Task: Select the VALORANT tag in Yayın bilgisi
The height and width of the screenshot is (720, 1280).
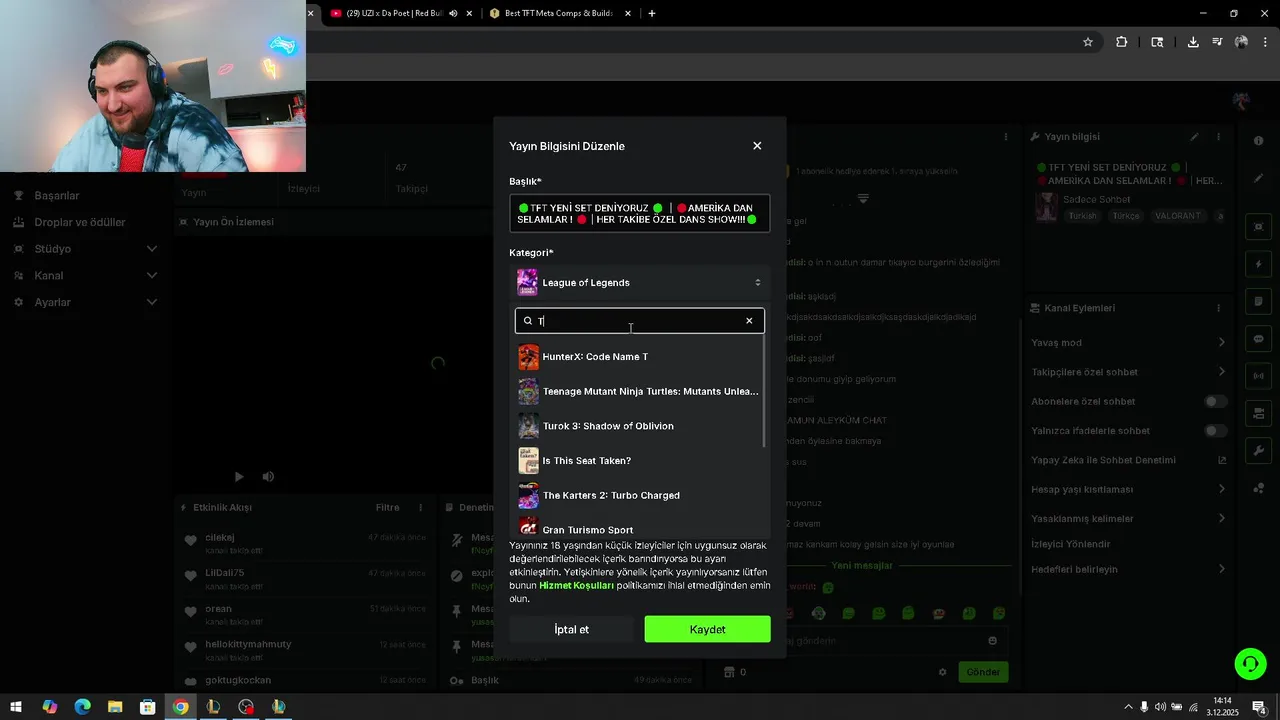Action: click(1178, 216)
